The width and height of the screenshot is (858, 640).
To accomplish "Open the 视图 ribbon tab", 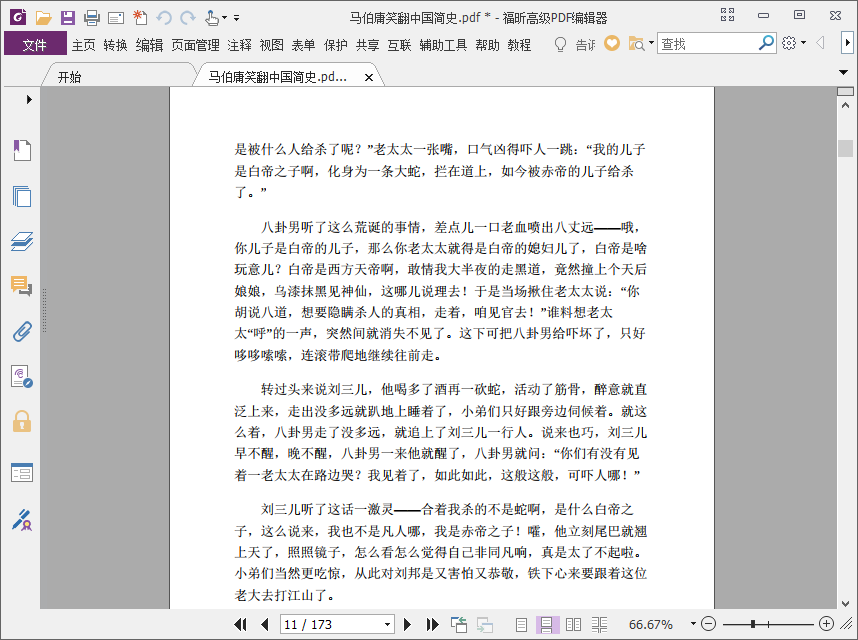I will [271, 45].
